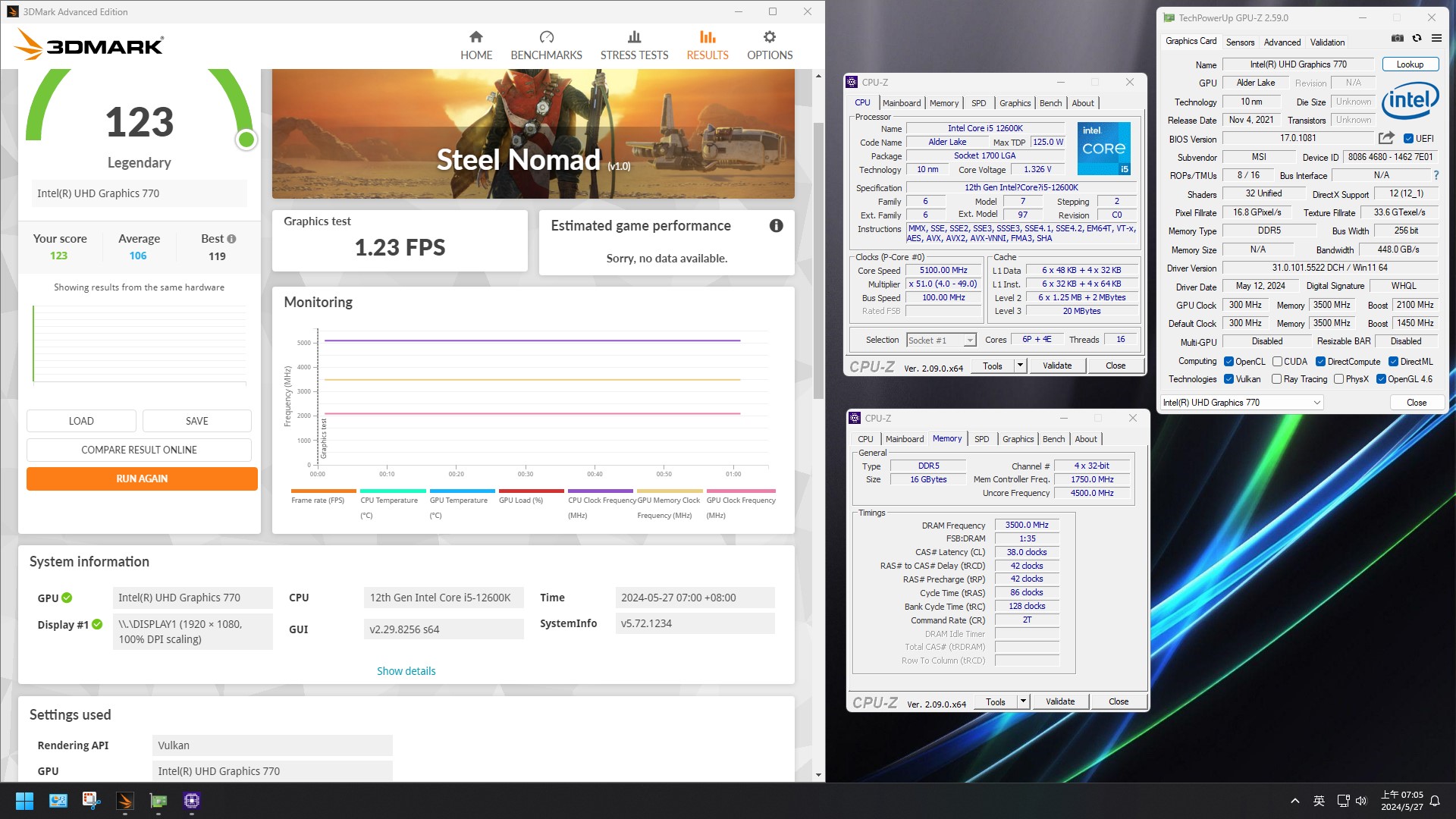This screenshot has height=819, width=1456.
Task: Click GPU Load (%) red legend swatch
Action: click(532, 491)
